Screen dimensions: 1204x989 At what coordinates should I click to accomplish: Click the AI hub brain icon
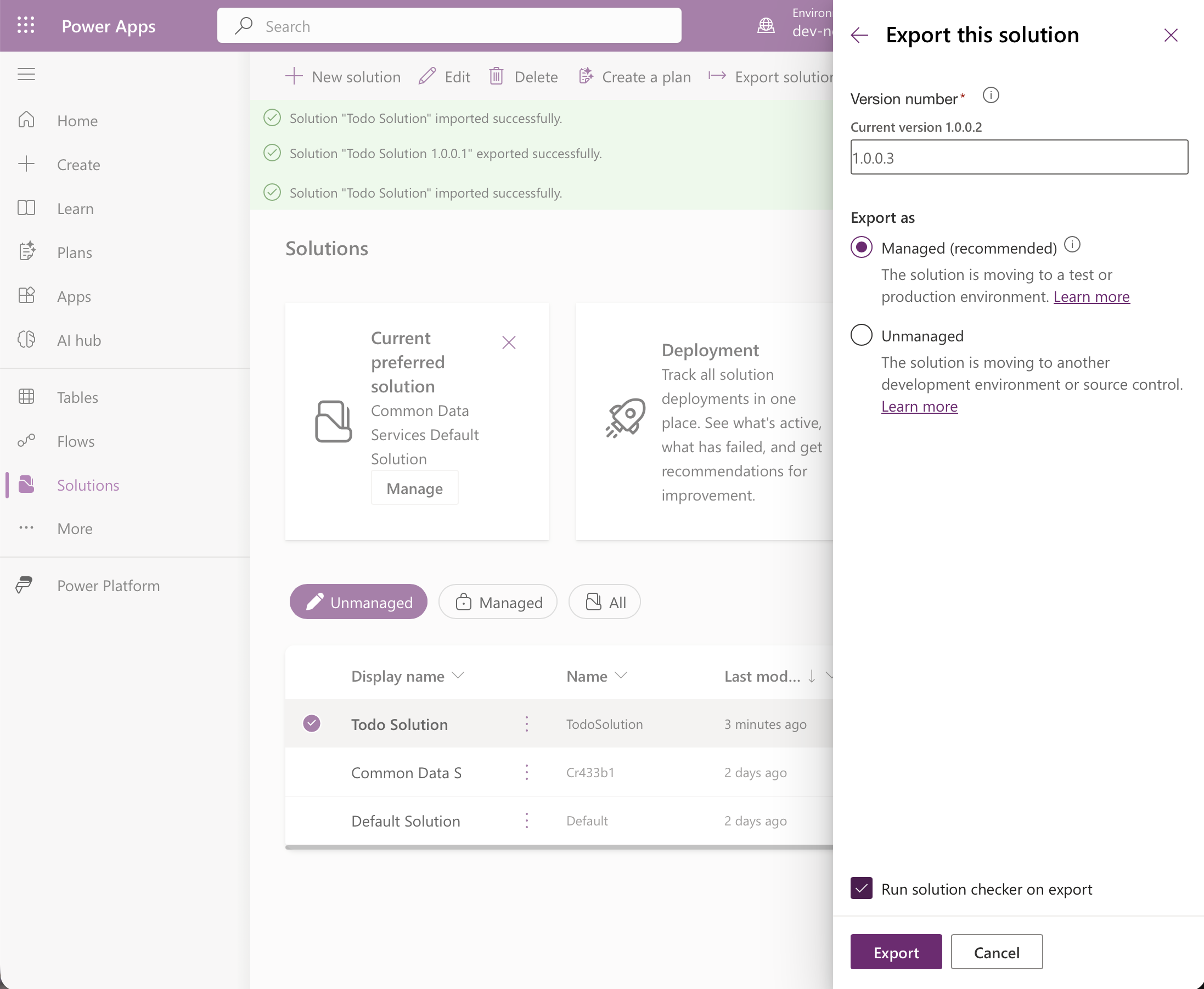26,340
